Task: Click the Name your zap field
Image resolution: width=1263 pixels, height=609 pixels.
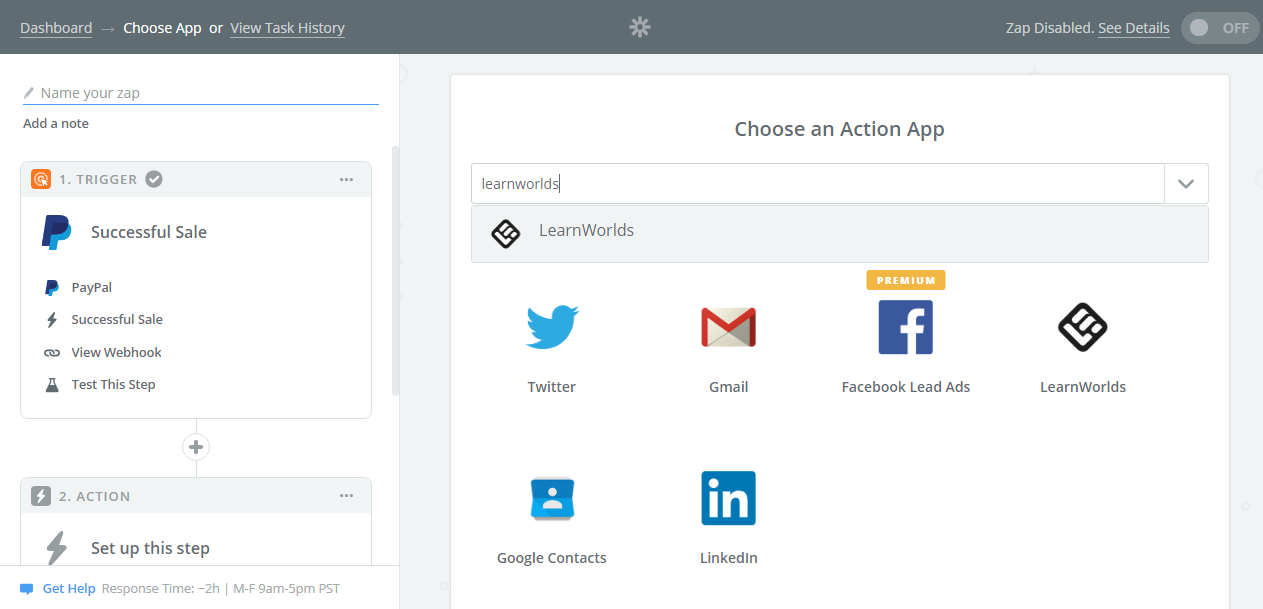Action: coord(200,93)
